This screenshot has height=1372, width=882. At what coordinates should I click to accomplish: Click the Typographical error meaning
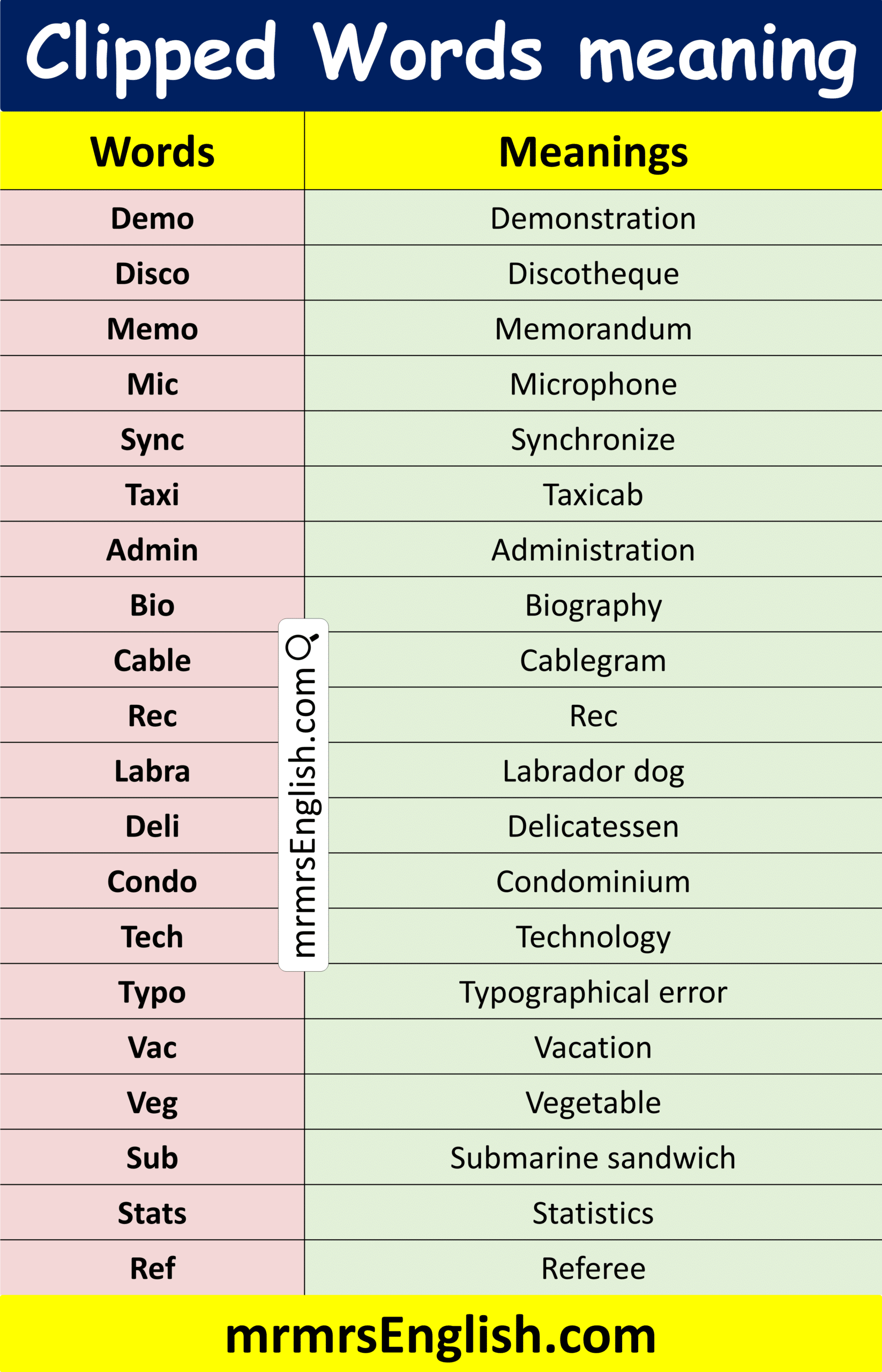click(593, 992)
